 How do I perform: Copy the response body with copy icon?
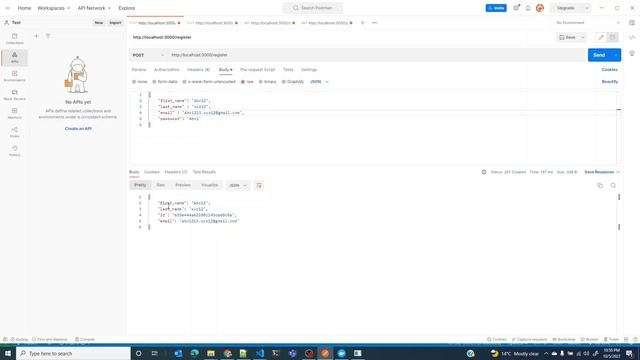coord(600,185)
